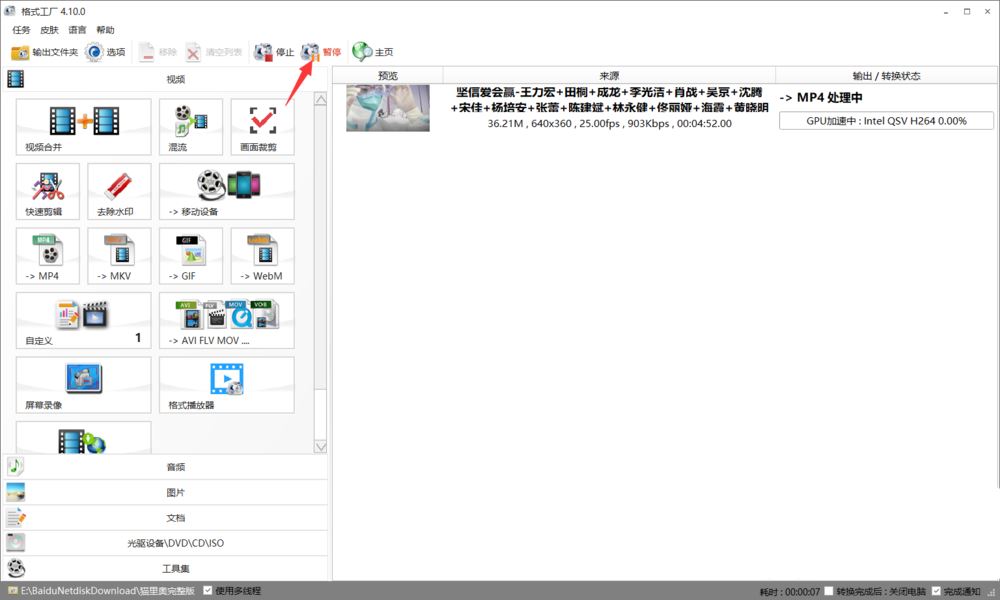Launch the 屏幕录像 screen recorder
1000x600 pixels.
click(x=84, y=385)
